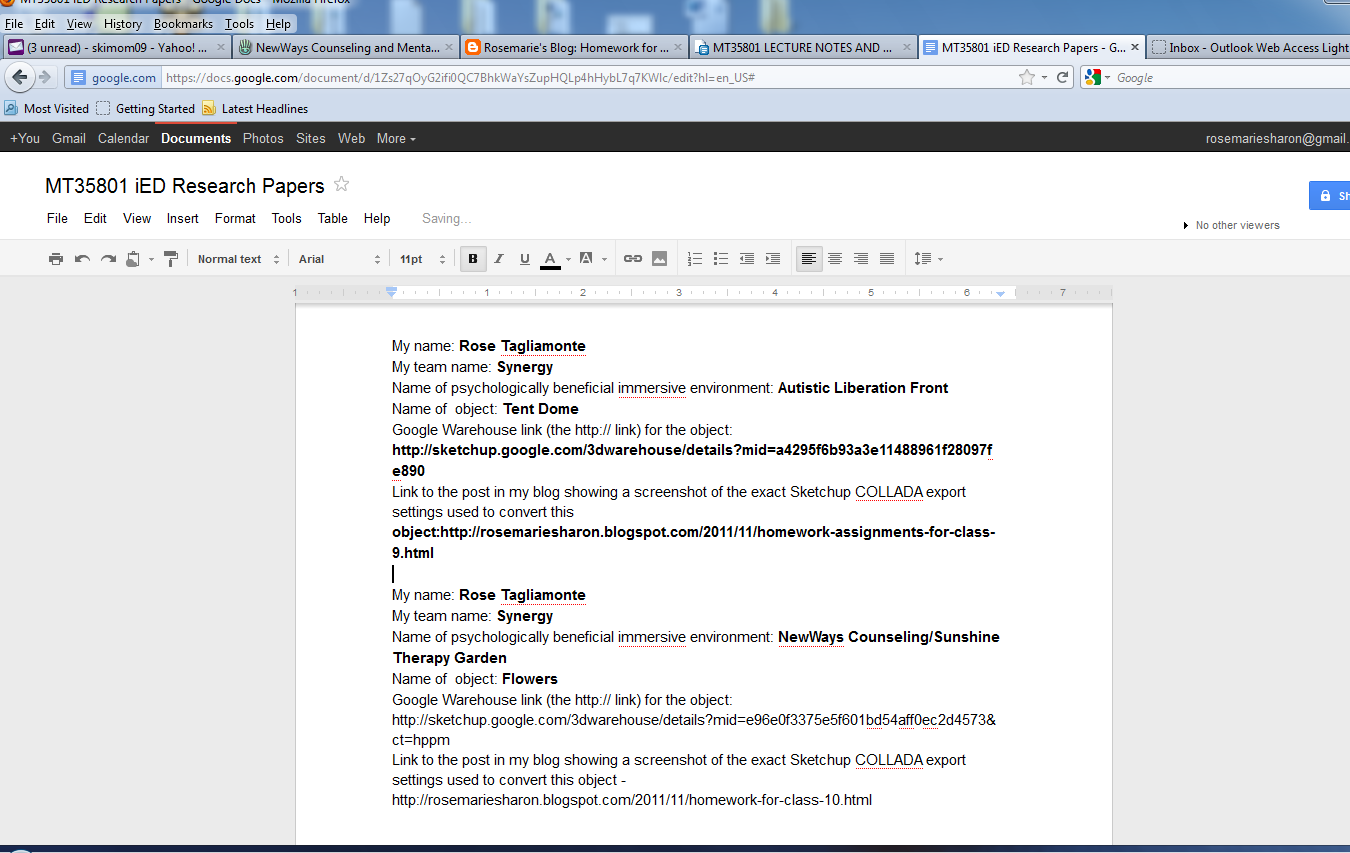Click the Undo arrow icon
The image size is (1350, 853).
[82, 259]
